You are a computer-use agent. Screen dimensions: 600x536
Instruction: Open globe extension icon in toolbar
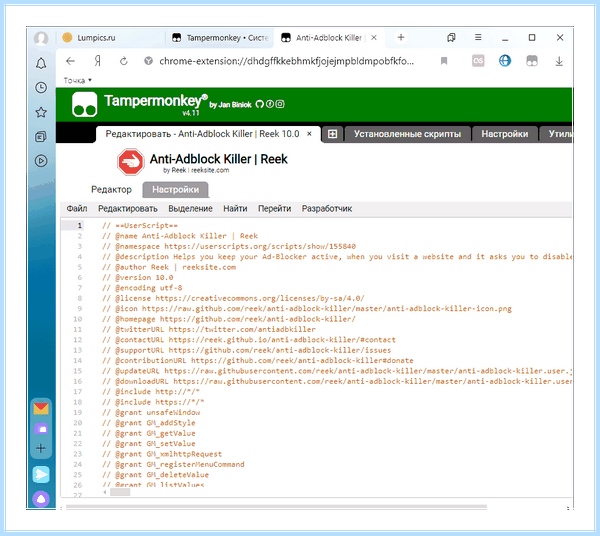click(x=505, y=60)
